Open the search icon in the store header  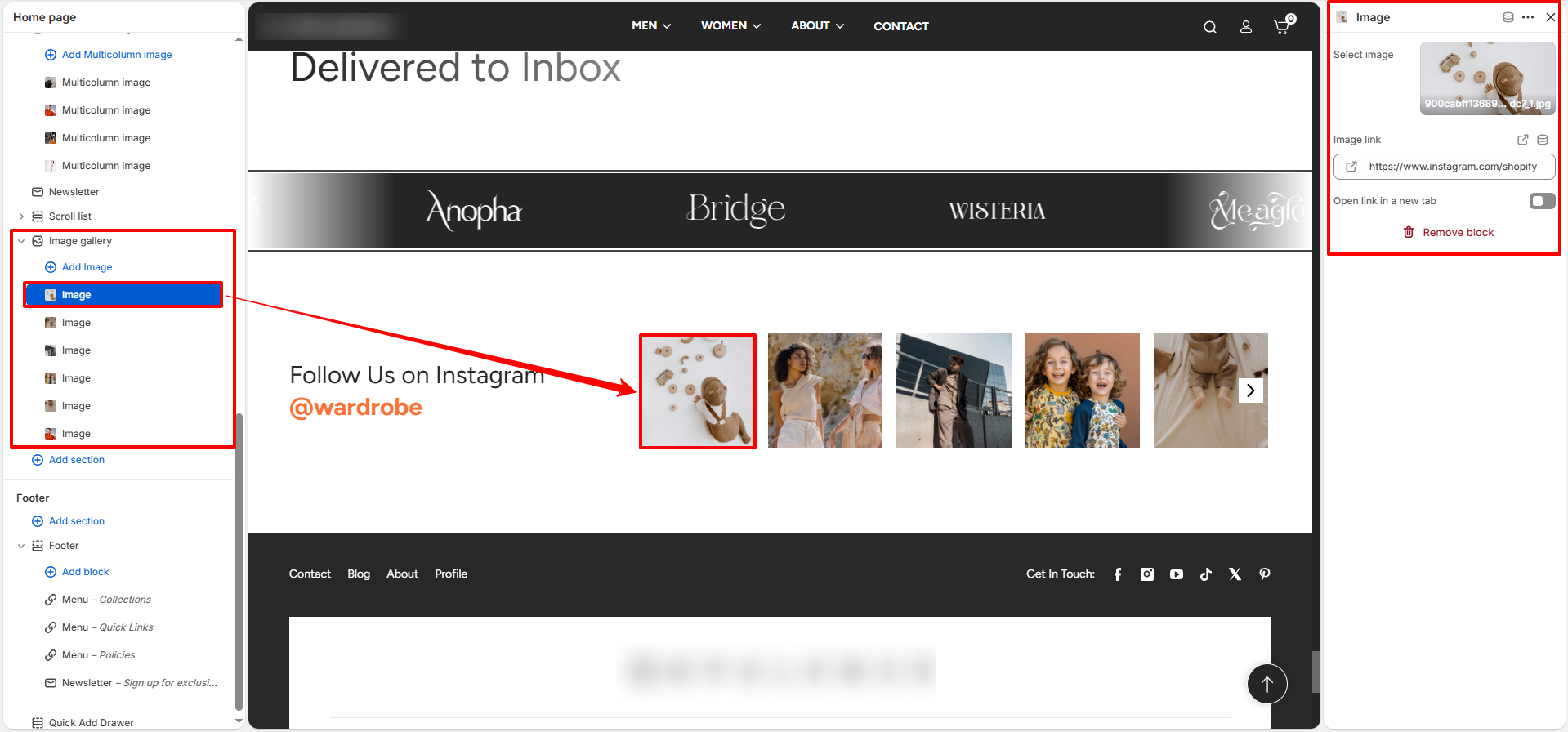click(1210, 27)
